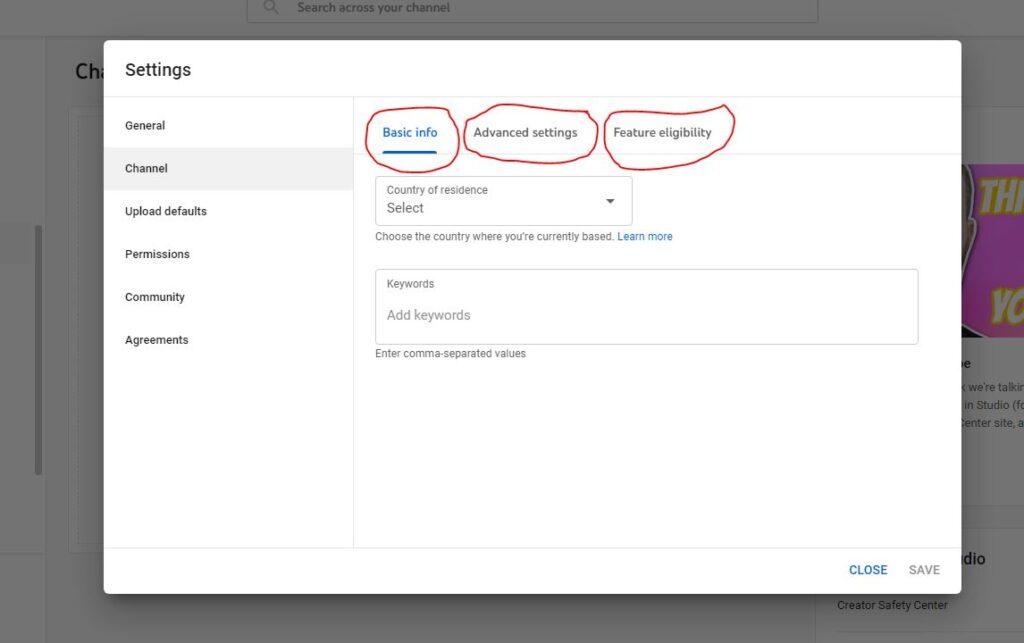Click the 'Select' text in Country of residence
The image size is (1024, 643).
point(406,208)
